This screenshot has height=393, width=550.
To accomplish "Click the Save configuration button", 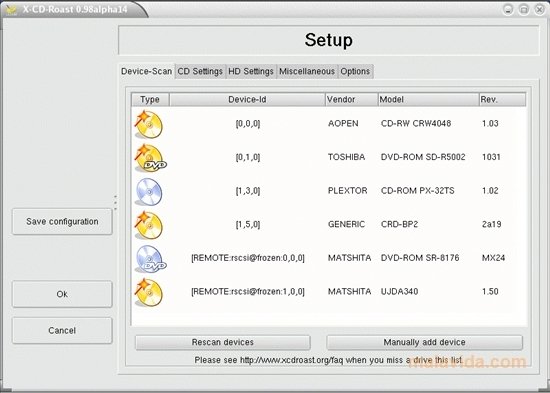I will pyautogui.click(x=62, y=221).
